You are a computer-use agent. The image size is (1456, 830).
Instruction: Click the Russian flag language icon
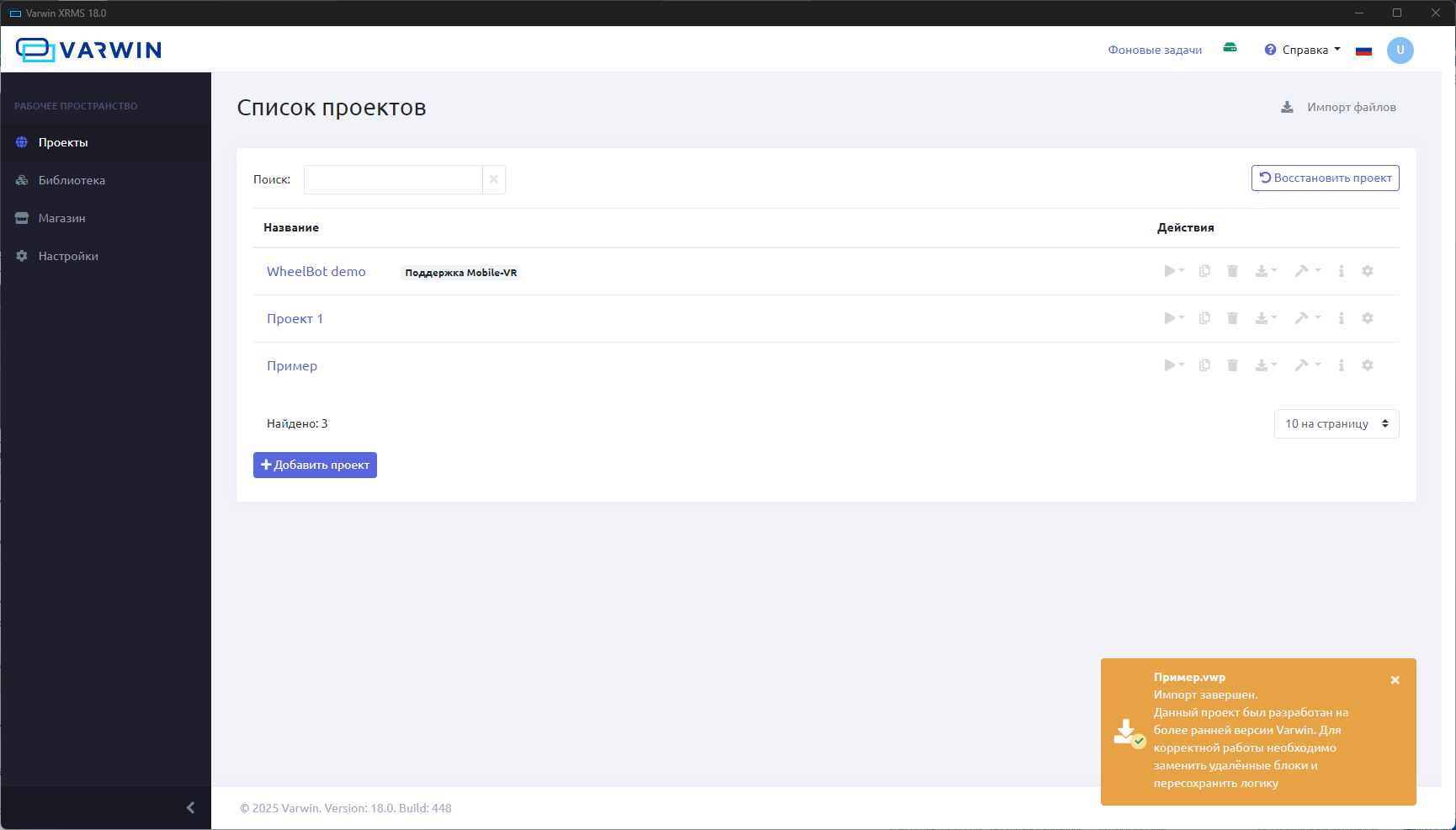pyautogui.click(x=1363, y=51)
